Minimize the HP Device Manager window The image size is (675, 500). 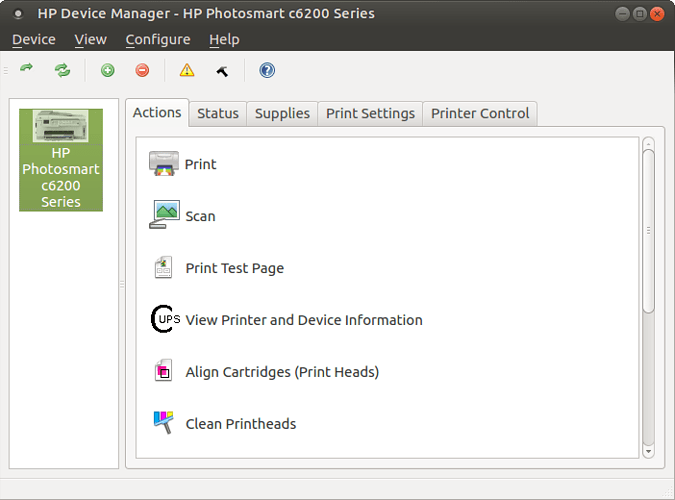tap(622, 14)
